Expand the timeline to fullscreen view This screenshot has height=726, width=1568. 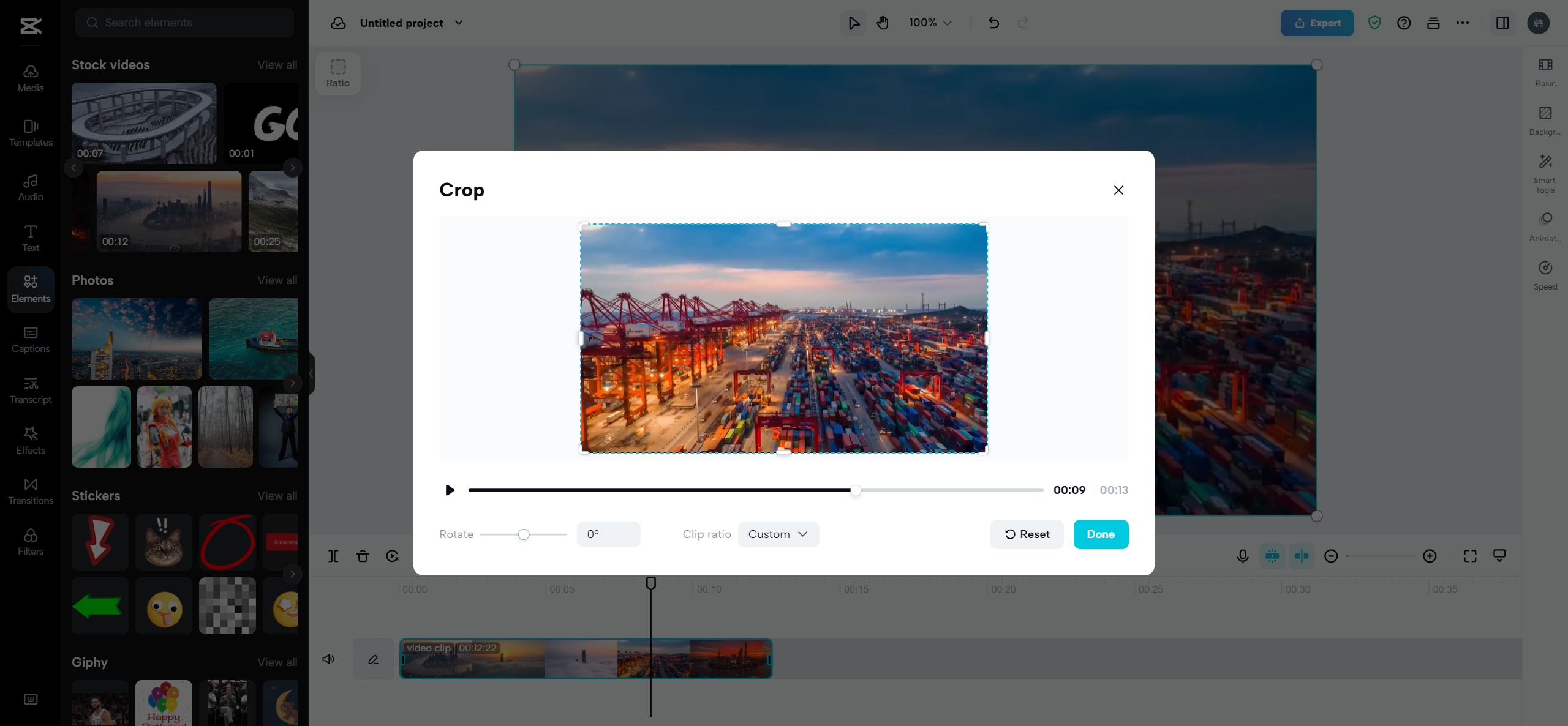(1470, 556)
